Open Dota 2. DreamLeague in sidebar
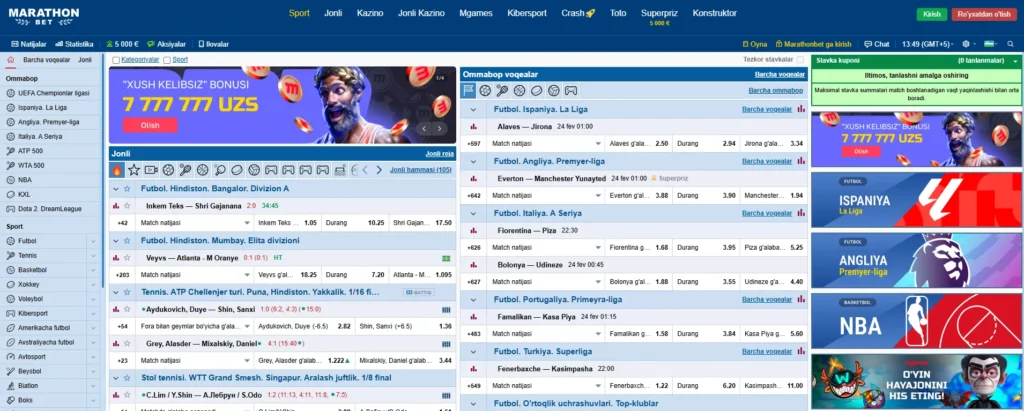This screenshot has width=1024, height=411. [49, 208]
